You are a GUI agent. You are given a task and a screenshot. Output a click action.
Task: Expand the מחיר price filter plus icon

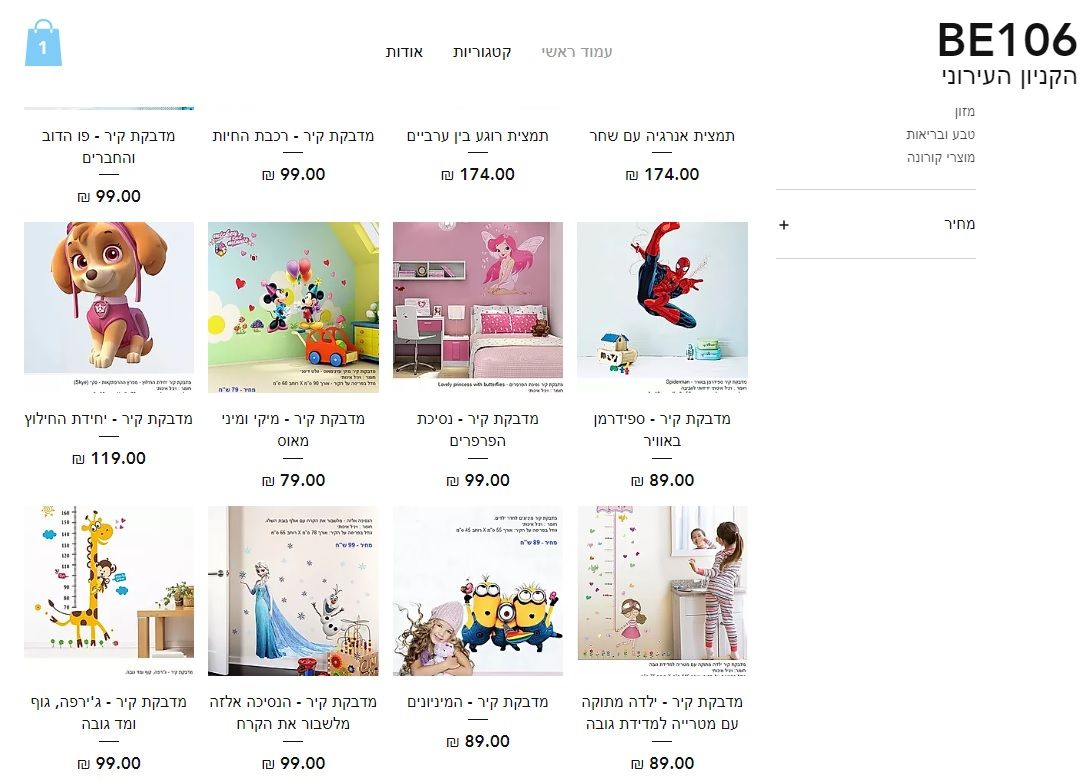click(783, 225)
